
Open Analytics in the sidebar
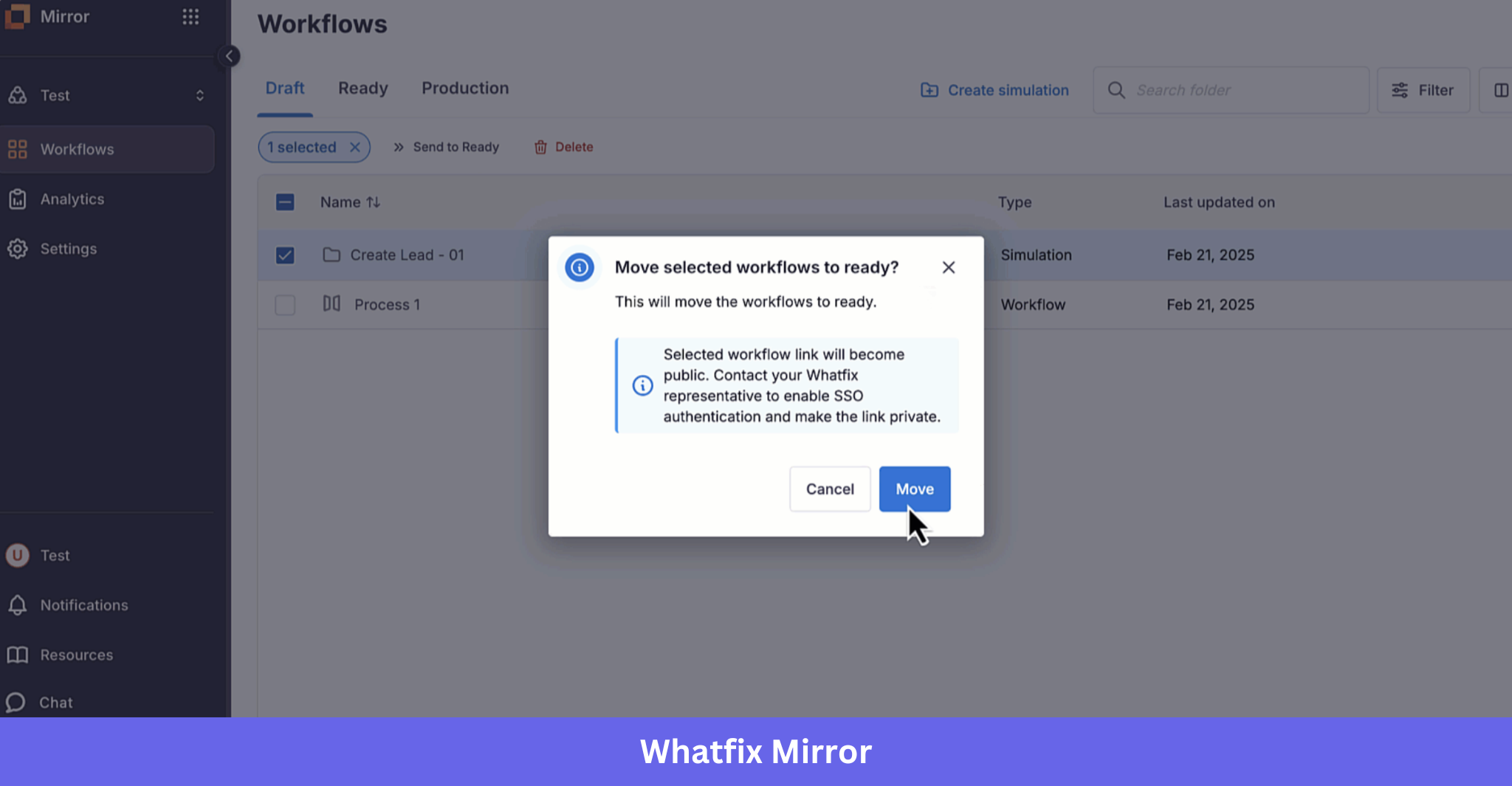72,199
